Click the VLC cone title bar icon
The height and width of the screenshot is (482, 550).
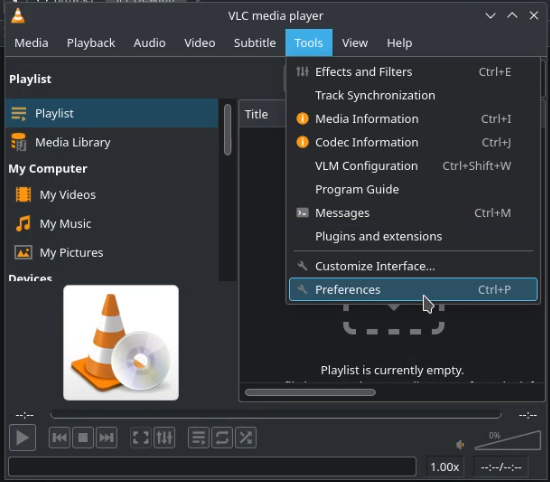click(x=18, y=15)
